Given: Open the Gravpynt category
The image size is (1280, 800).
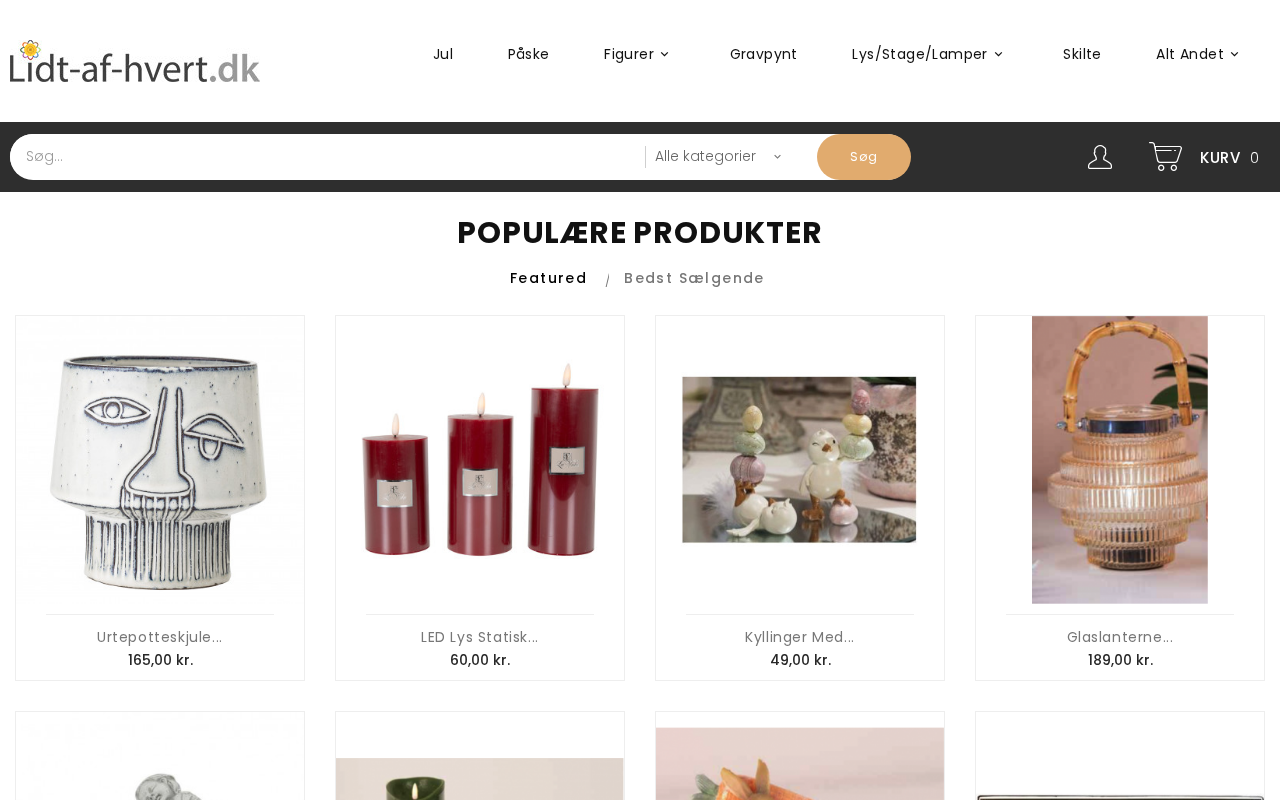Looking at the screenshot, I should tap(763, 54).
